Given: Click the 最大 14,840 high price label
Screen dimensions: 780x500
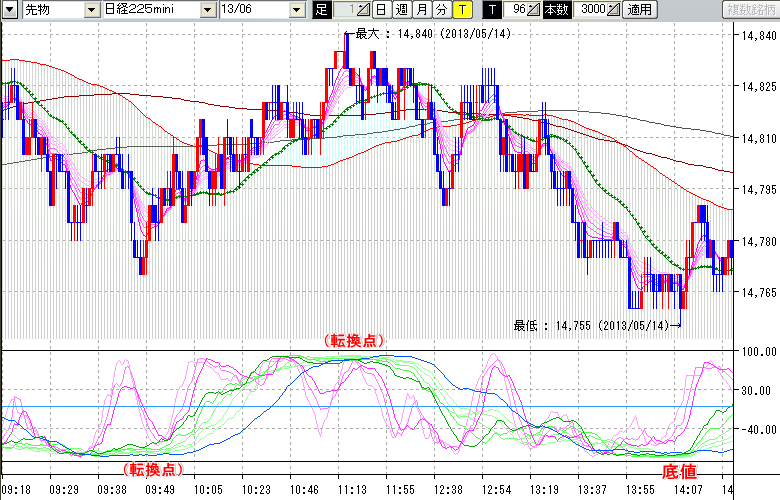Looking at the screenshot, I should [412, 34].
